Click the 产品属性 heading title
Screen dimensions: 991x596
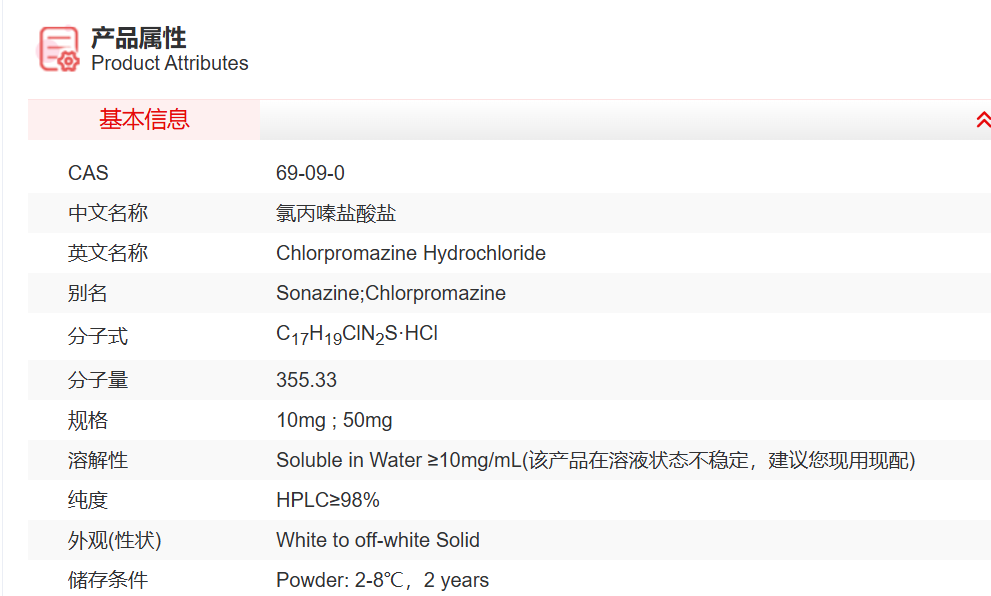pos(139,38)
